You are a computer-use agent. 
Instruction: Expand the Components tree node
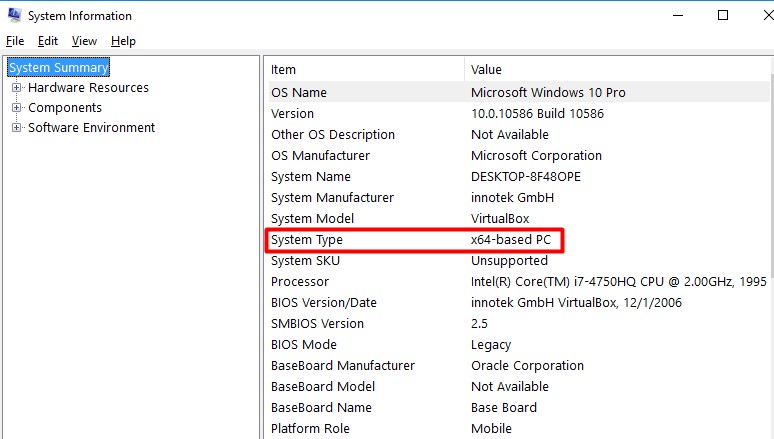click(16, 108)
